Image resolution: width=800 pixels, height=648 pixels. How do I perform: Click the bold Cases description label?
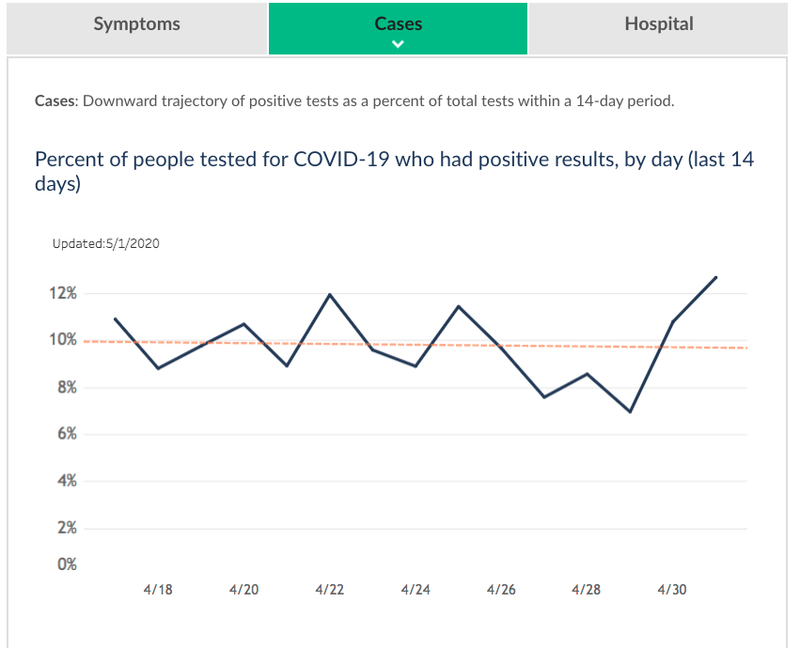pyautogui.click(x=56, y=101)
